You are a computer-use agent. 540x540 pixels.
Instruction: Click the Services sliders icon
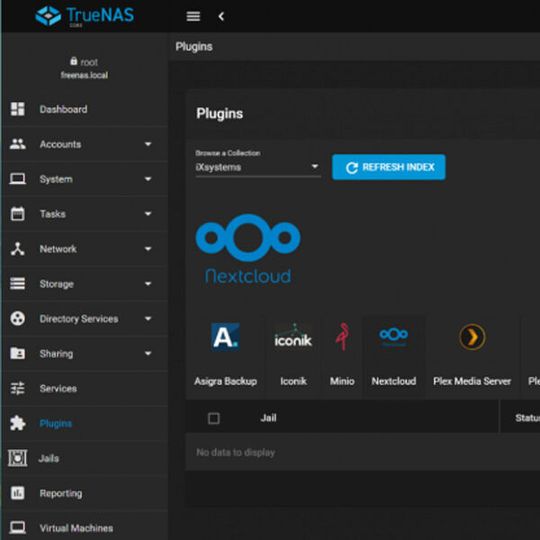pos(18,388)
